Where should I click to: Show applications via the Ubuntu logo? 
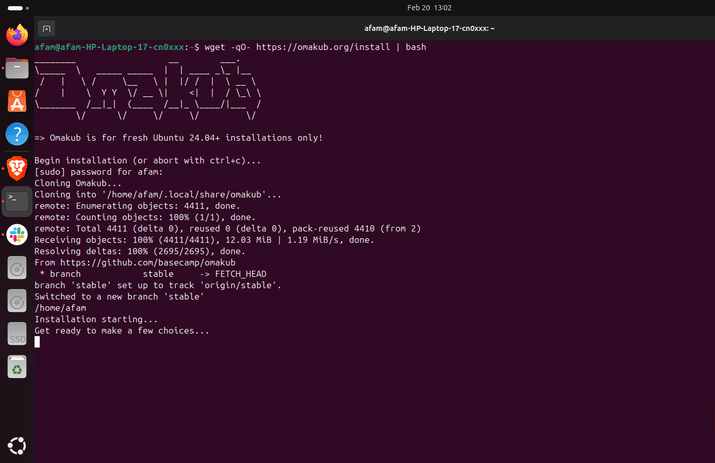17,446
